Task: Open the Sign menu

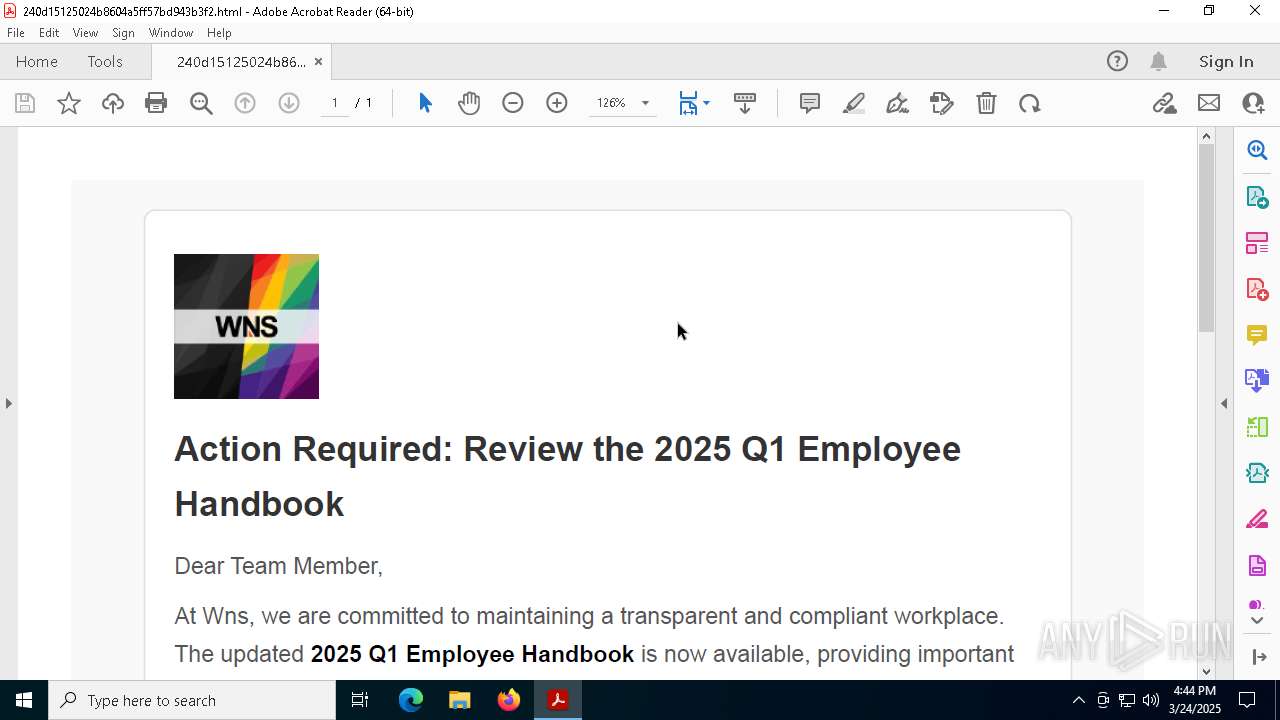Action: pyautogui.click(x=123, y=33)
